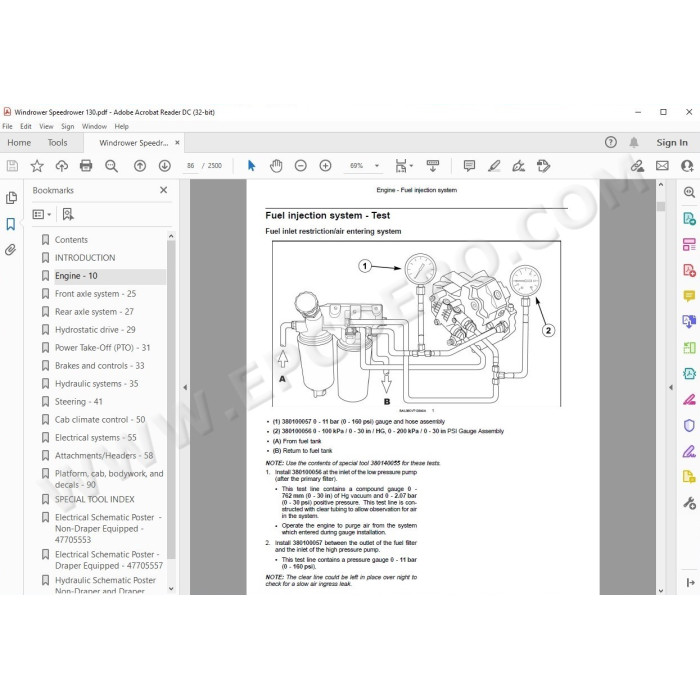This screenshot has height=700, width=700.
Task: Open notifications bell
Action: pos(633,142)
